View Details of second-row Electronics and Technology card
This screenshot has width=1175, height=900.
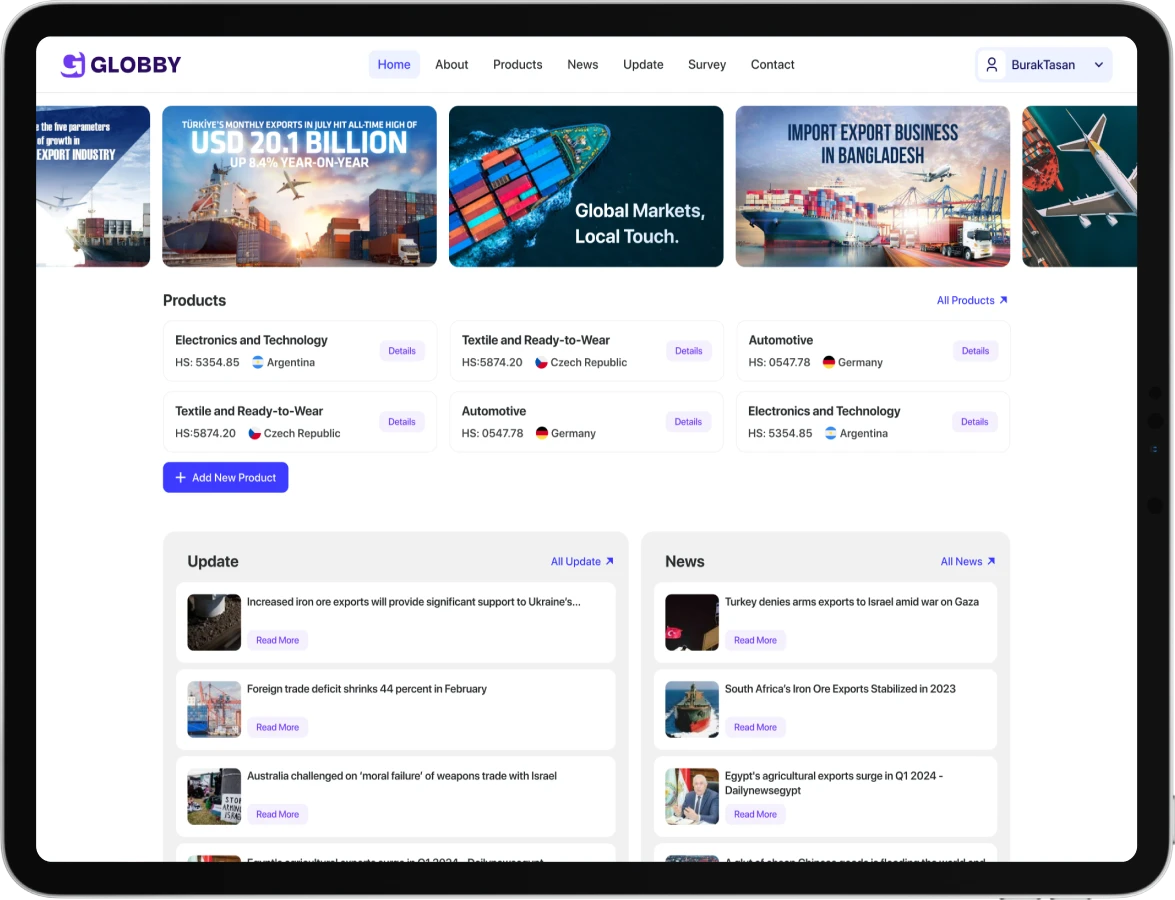pyautogui.click(x=974, y=422)
